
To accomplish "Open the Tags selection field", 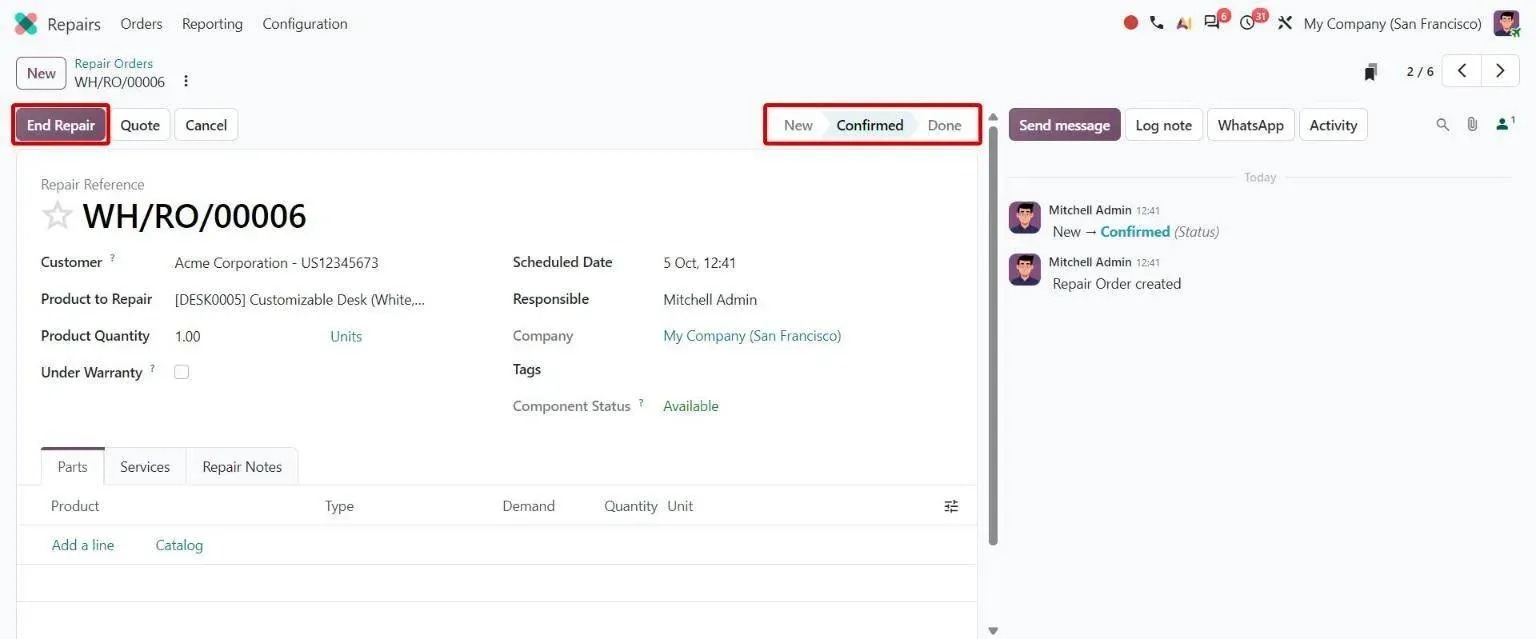I will (x=808, y=370).
